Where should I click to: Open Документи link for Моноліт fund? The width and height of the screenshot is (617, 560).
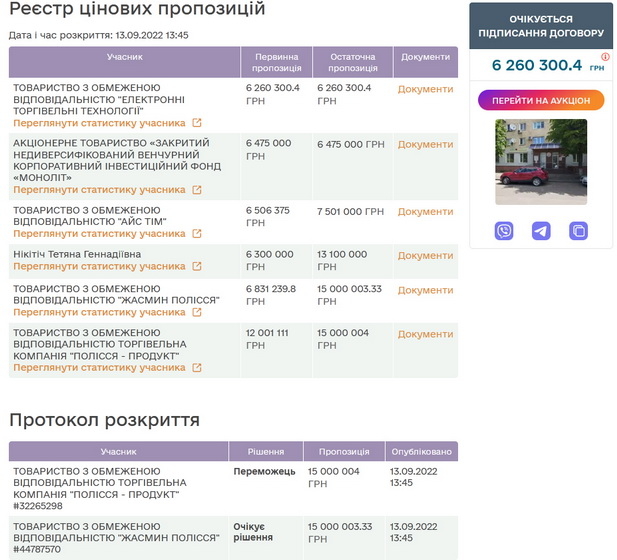tap(425, 145)
